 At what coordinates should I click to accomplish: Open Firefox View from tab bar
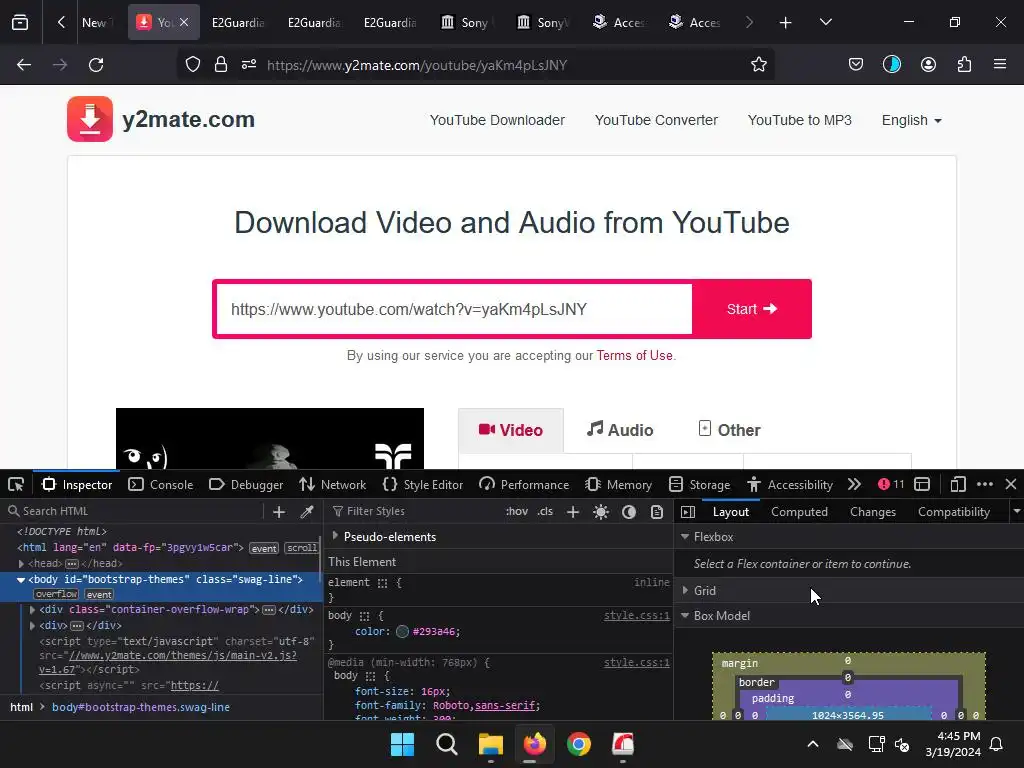point(20,22)
